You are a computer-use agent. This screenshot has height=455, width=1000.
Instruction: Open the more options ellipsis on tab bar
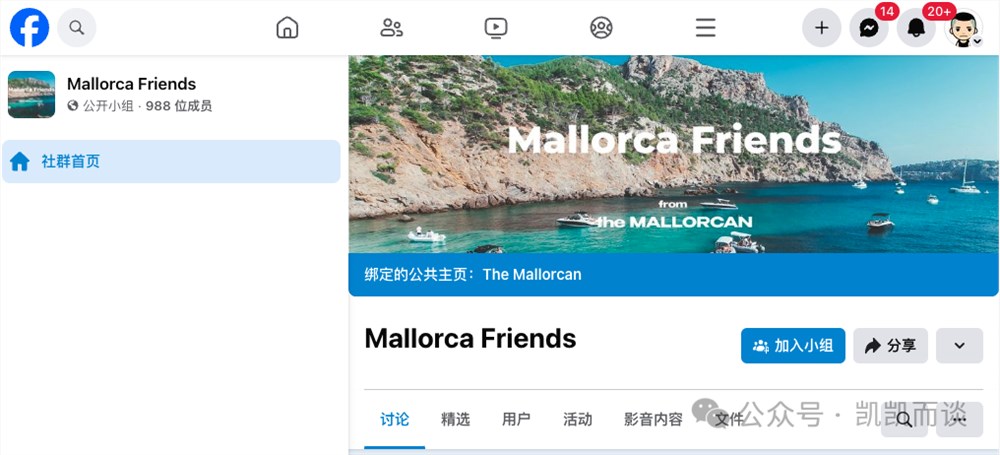coord(959,419)
